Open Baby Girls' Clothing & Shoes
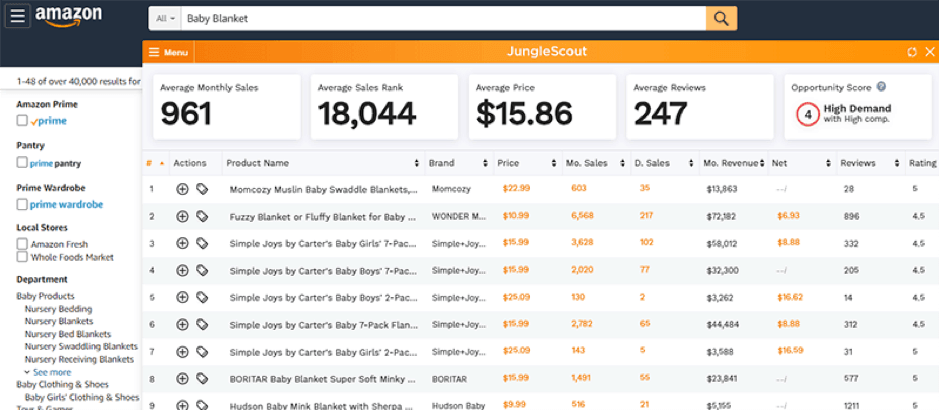Image resolution: width=939 pixels, height=410 pixels. [x=81, y=397]
